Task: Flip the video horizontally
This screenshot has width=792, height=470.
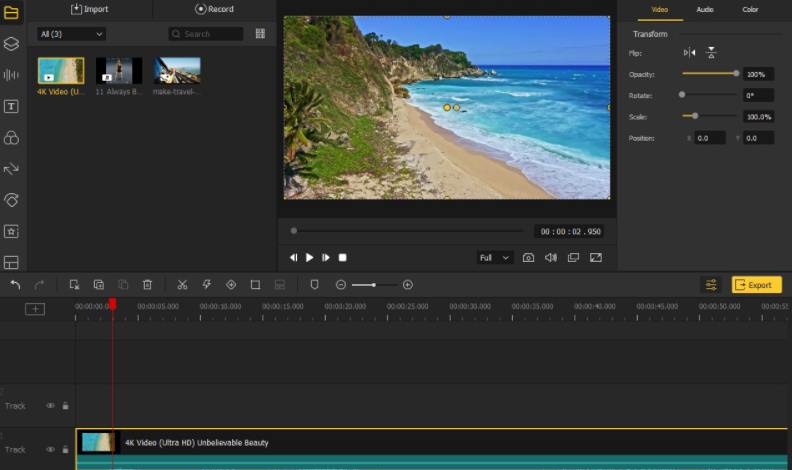Action: click(x=689, y=53)
